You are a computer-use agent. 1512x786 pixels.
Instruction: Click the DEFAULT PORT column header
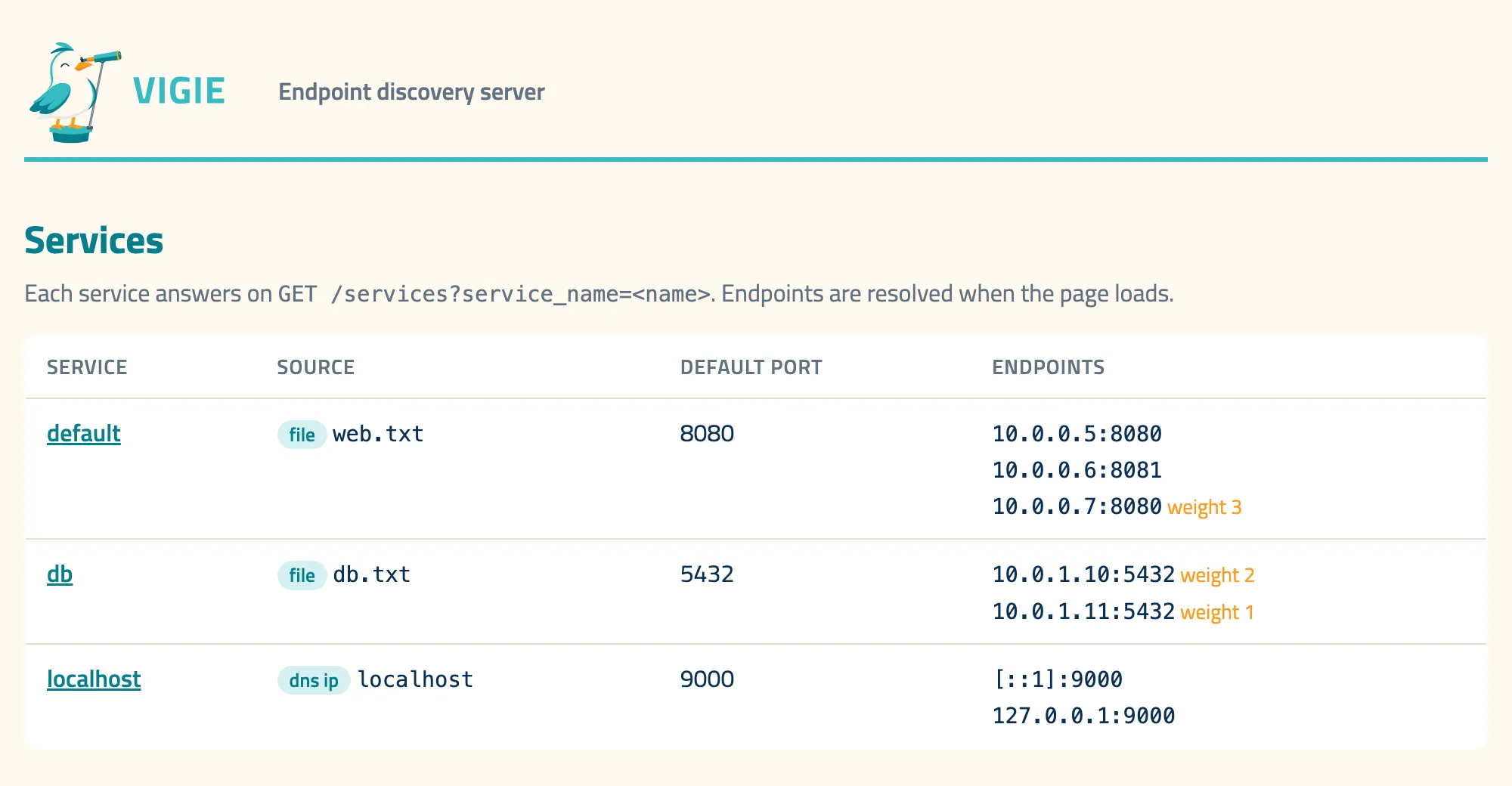[x=751, y=367]
